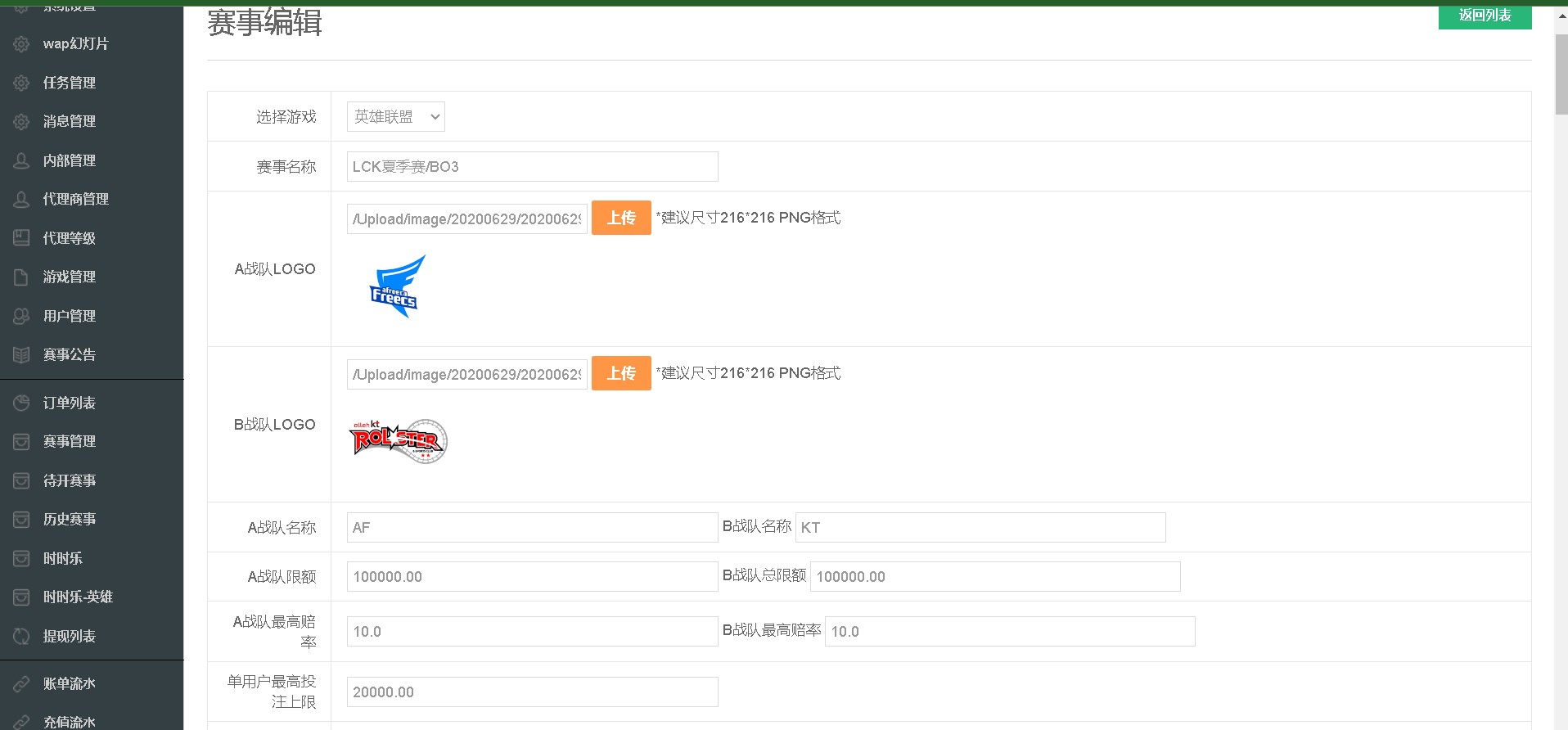Viewport: 1568px width, 730px height.
Task: Click the refresh icon beside 提现列表
Action: coord(21,636)
